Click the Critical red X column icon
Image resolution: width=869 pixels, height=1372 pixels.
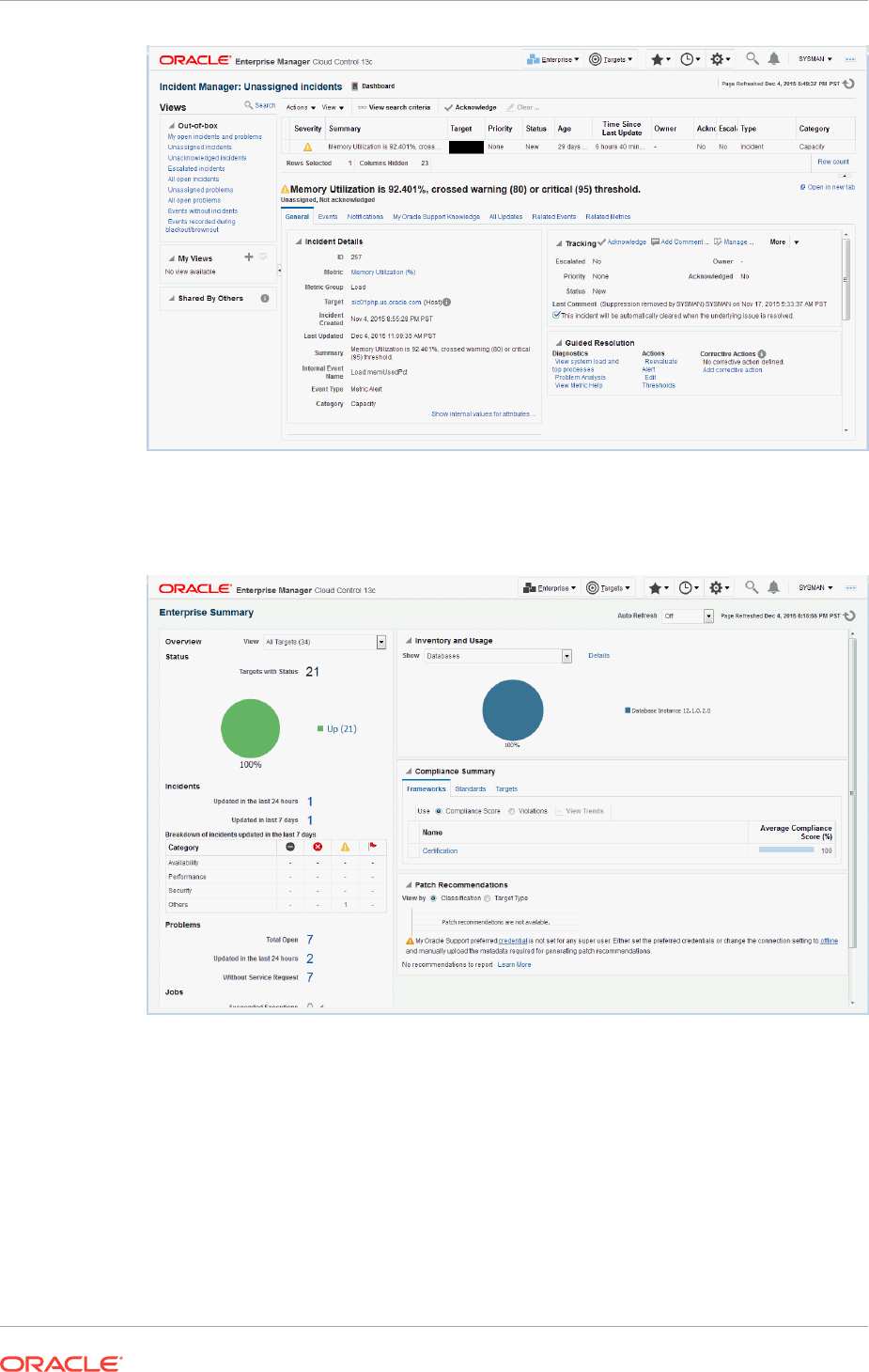pyautogui.click(x=318, y=847)
